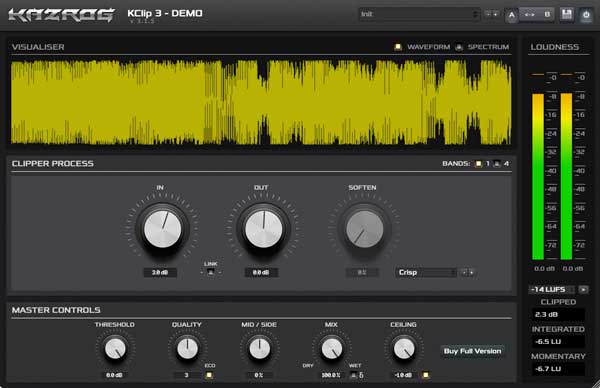The image size is (600, 388).
Task: Click the IN value field 2.0 dB
Action: coord(160,272)
